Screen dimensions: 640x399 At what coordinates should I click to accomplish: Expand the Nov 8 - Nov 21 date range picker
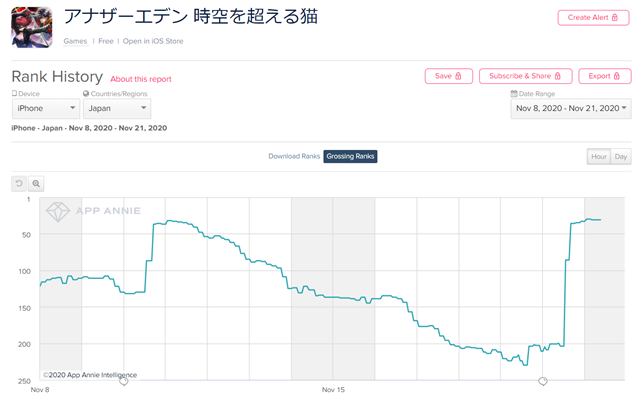click(x=571, y=109)
